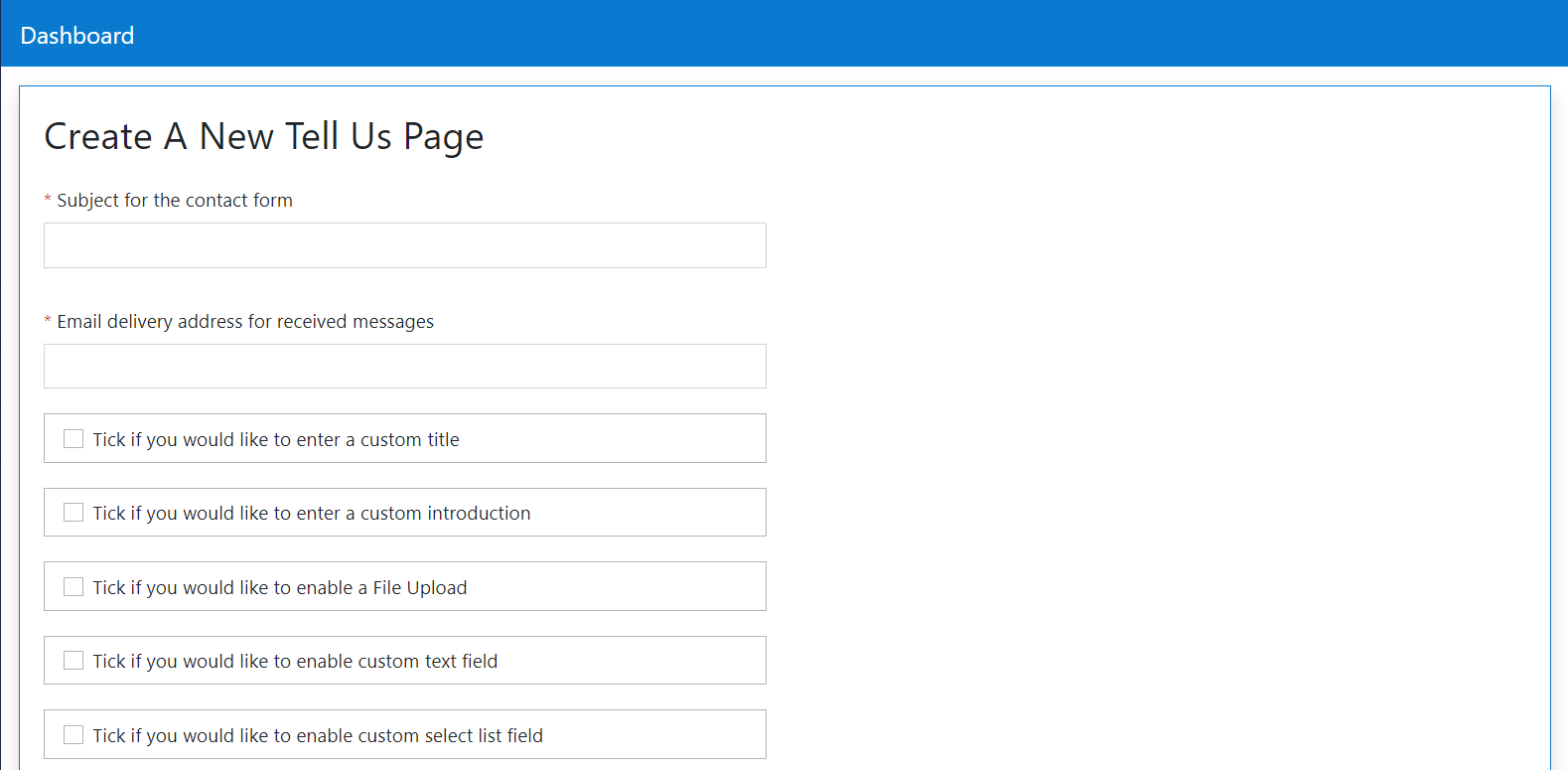The width and height of the screenshot is (1568, 770).
Task: Toggle the custom text field checkbox
Action: tap(73, 661)
